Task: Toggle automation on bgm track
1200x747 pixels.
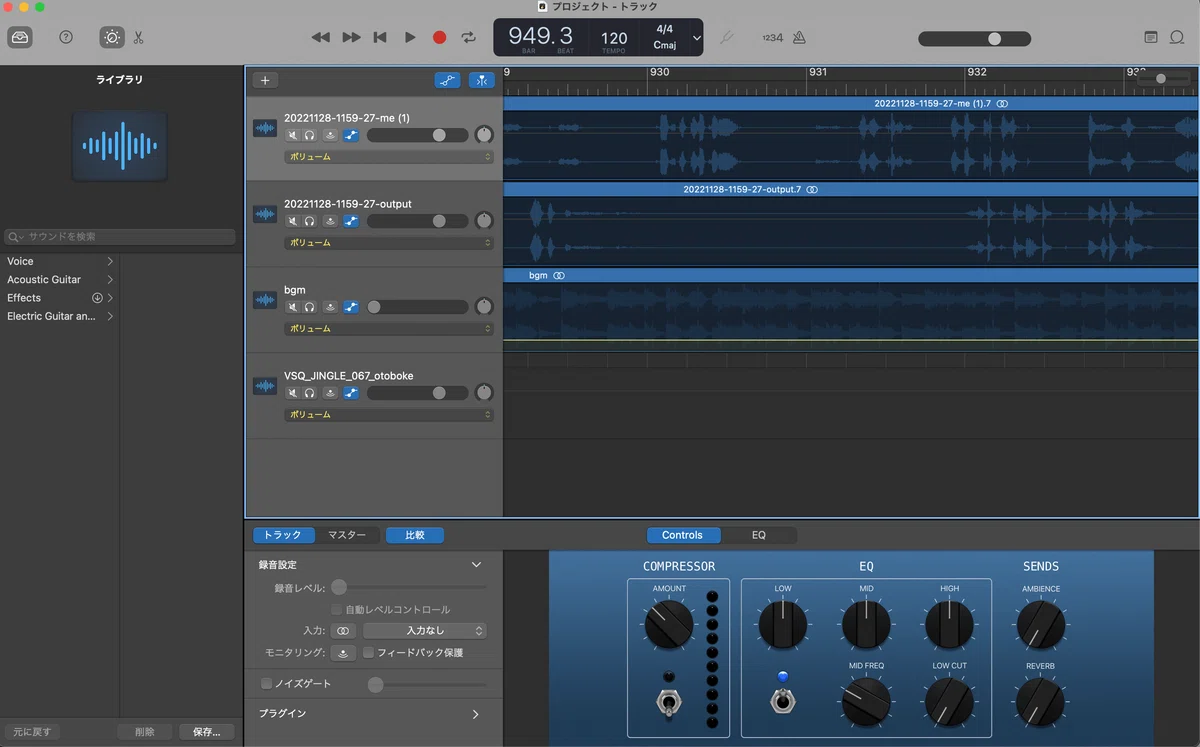Action: coord(350,307)
